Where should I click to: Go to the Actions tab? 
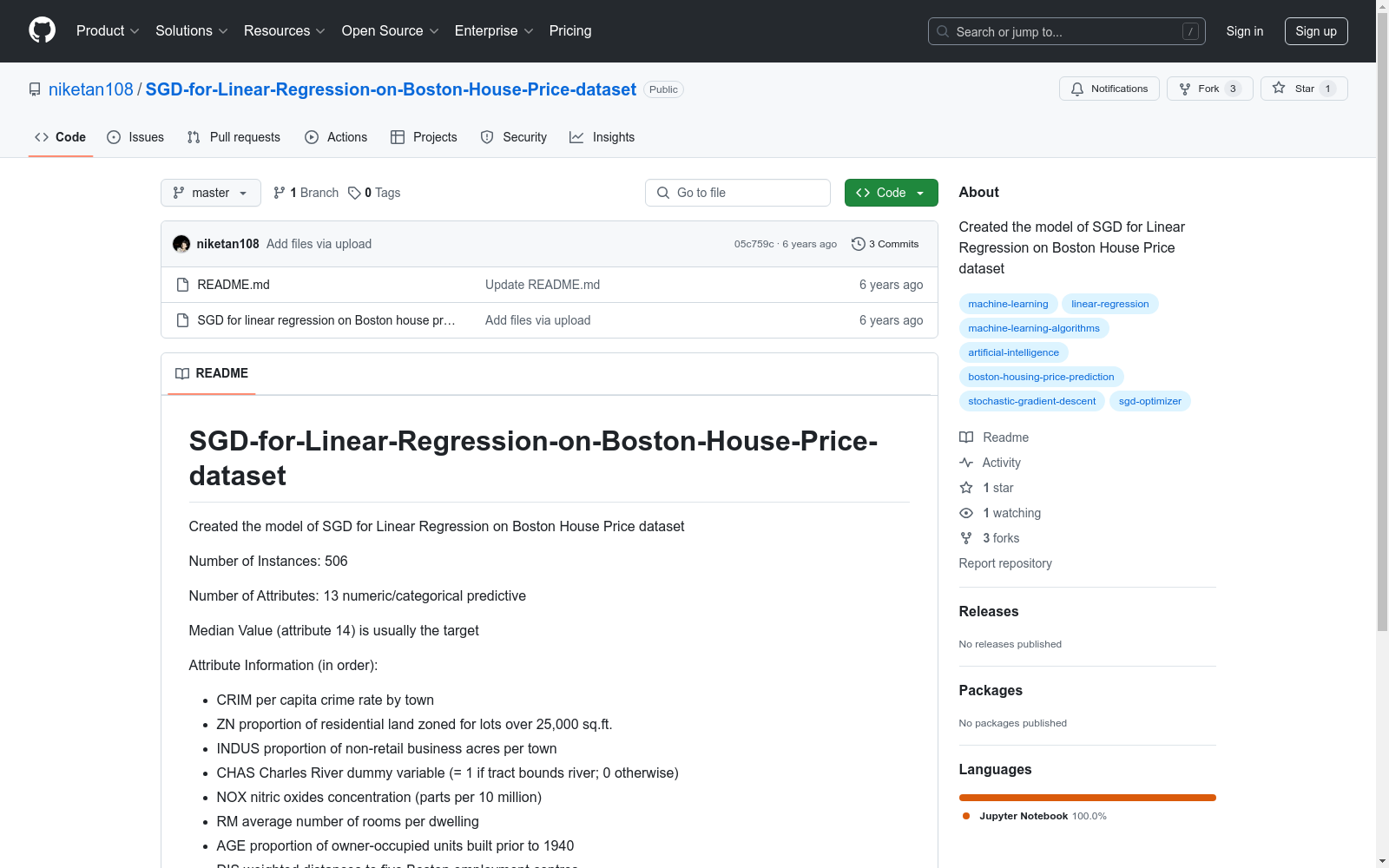tap(336, 137)
